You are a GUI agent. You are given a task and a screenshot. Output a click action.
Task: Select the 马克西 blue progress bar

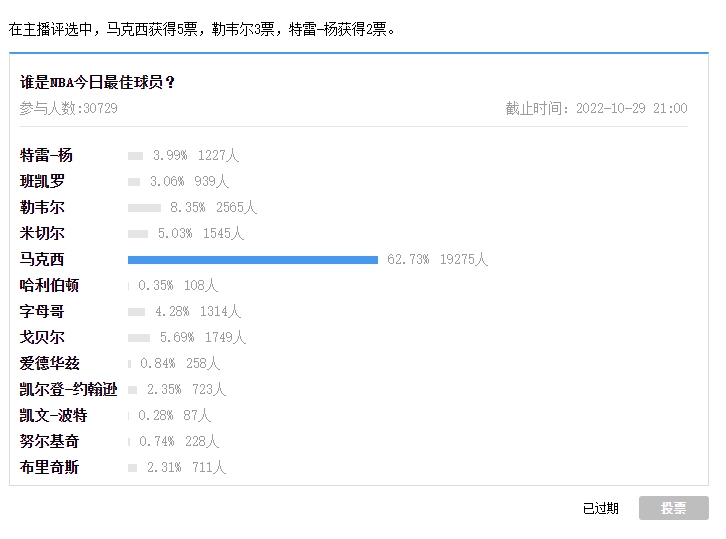253,260
